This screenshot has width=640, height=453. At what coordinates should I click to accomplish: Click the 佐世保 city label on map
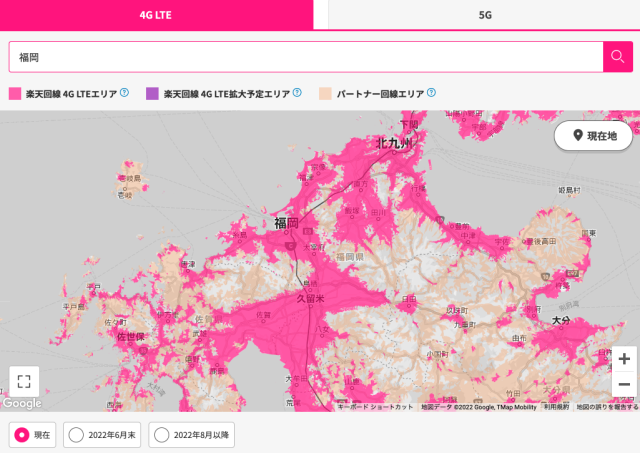click(131, 337)
